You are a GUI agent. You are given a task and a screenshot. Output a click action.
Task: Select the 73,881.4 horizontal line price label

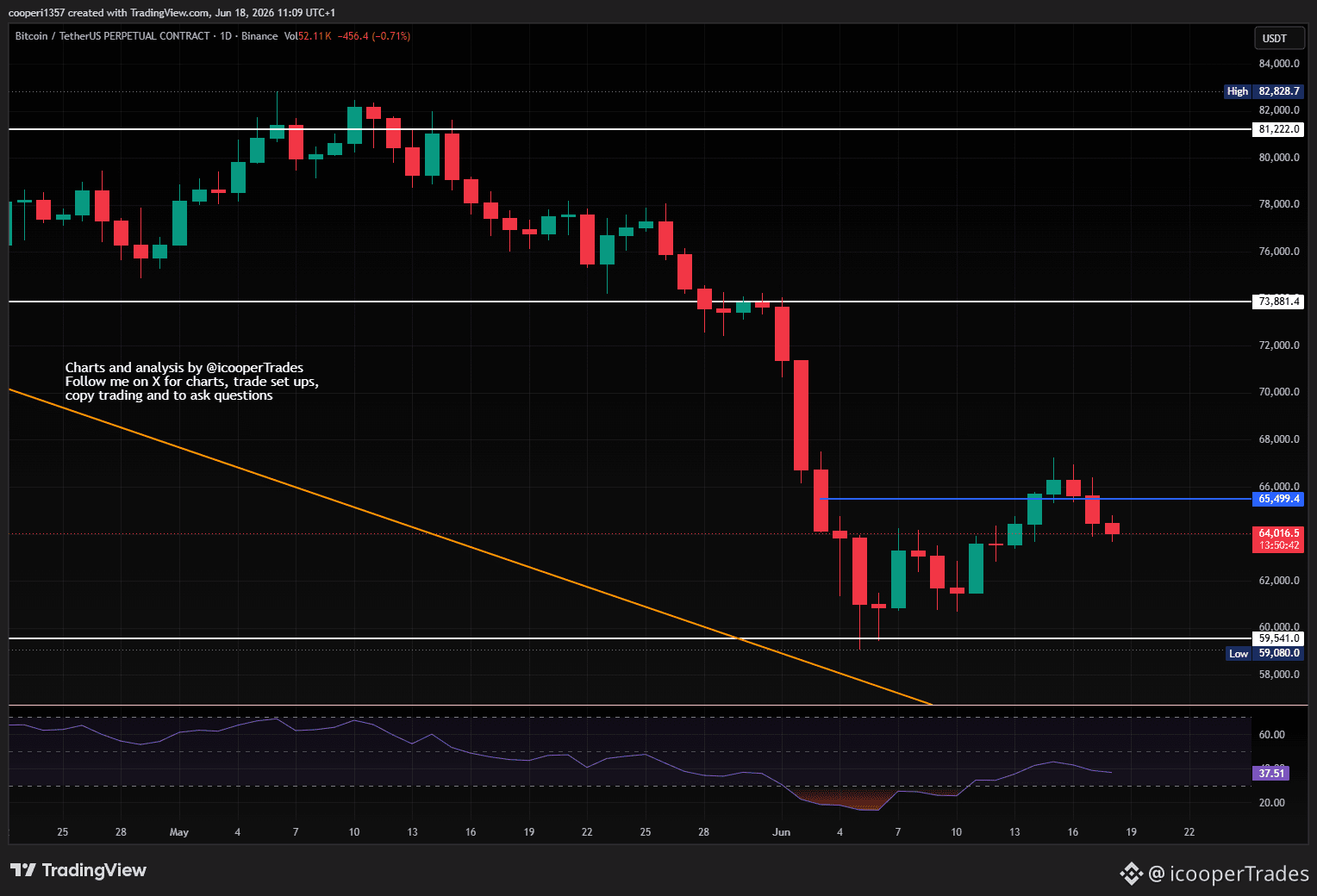(1278, 302)
